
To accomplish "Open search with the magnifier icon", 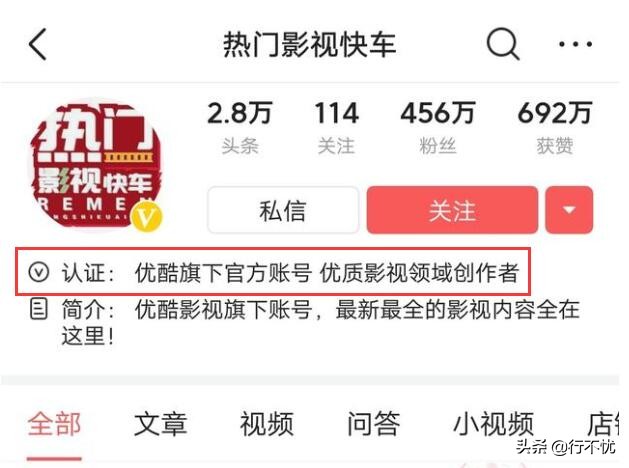I will [x=503, y=43].
